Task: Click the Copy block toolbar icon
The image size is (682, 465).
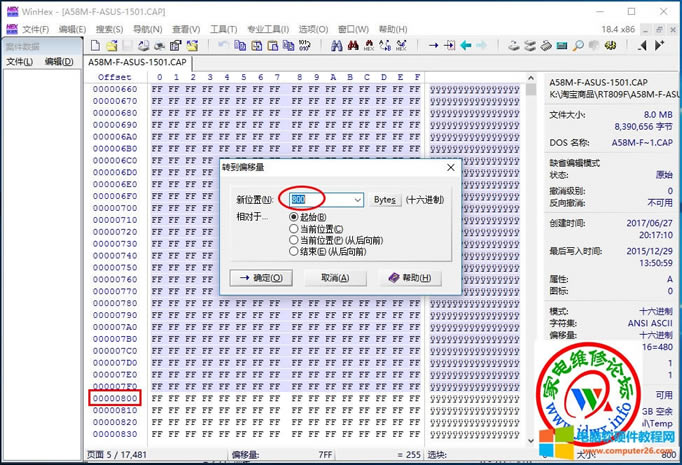Action: (x=242, y=46)
